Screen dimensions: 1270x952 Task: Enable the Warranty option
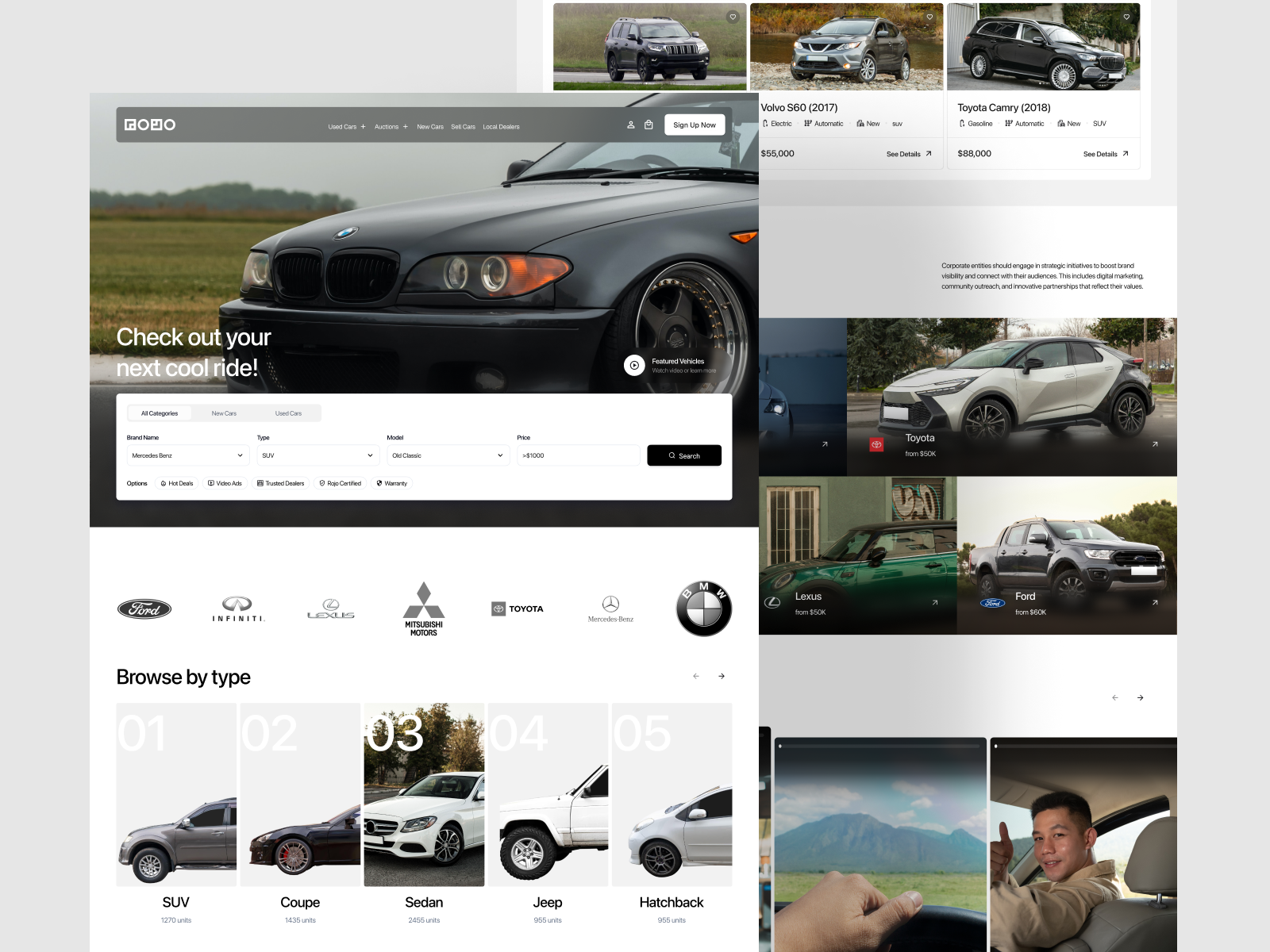pos(391,483)
